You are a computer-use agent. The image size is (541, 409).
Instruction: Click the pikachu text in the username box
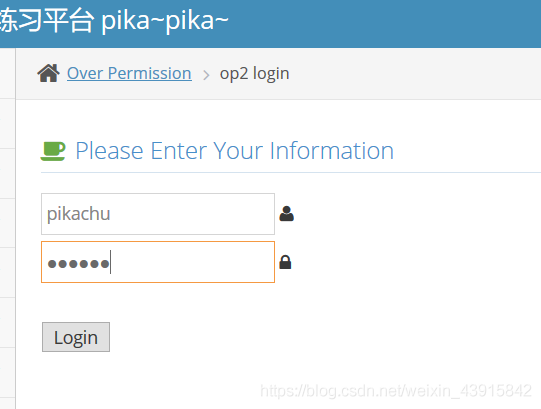(x=79, y=214)
